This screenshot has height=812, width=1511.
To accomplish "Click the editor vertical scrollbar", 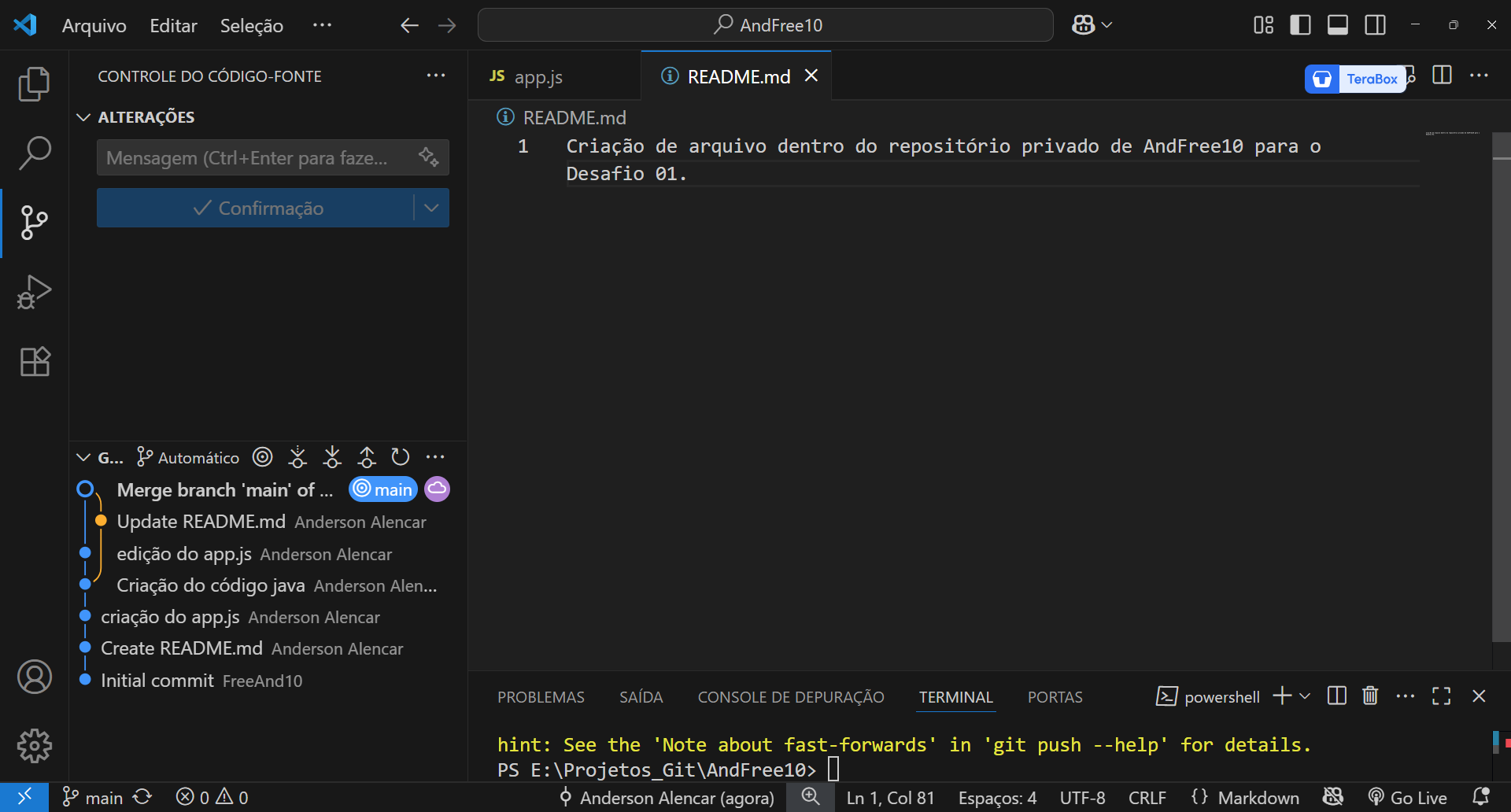I will [x=1502, y=386].
